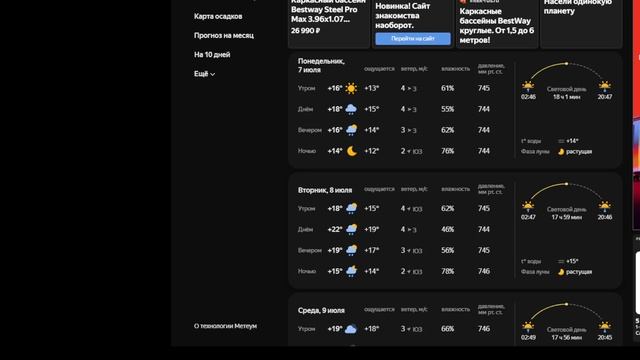The height and width of the screenshot is (360, 640).
Task: Click the 26 990 ₽ price in the ad
Action: tap(305, 31)
